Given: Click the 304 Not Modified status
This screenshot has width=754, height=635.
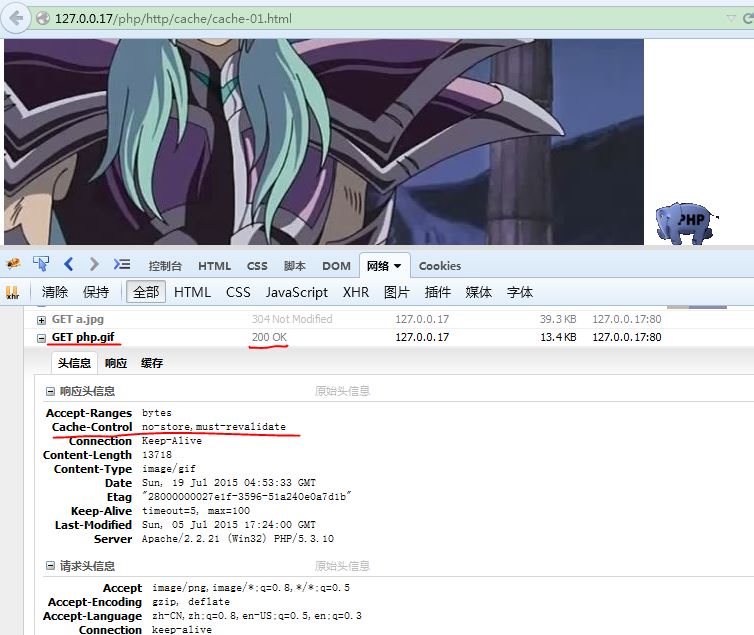Looking at the screenshot, I should click(x=292, y=319).
